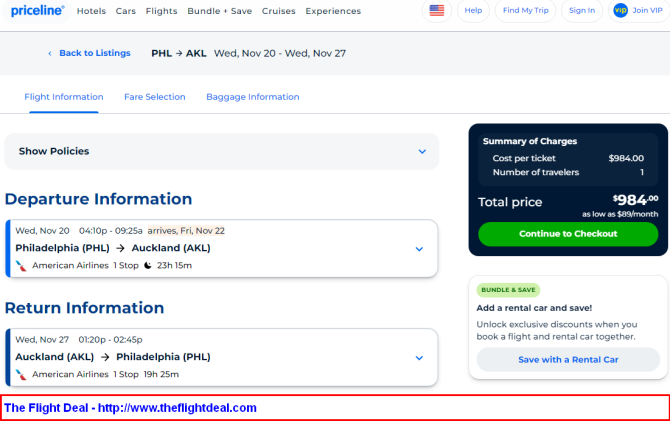
Task: Click the VIP badge icon
Action: [620, 10]
